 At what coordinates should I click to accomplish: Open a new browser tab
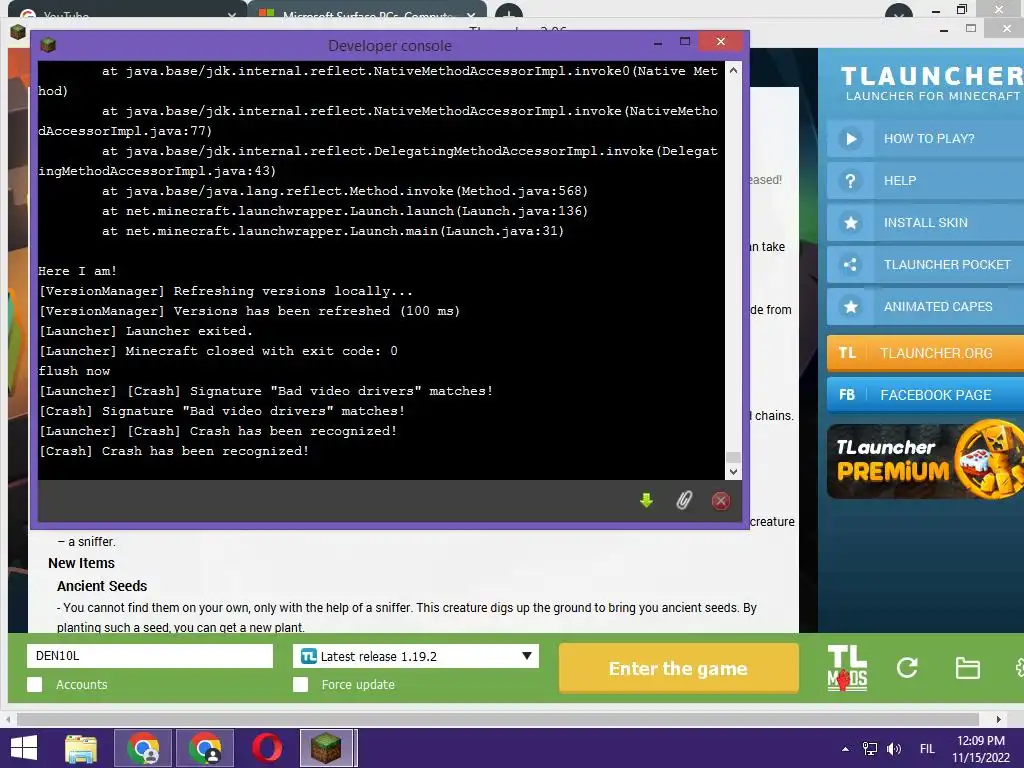click(x=509, y=12)
